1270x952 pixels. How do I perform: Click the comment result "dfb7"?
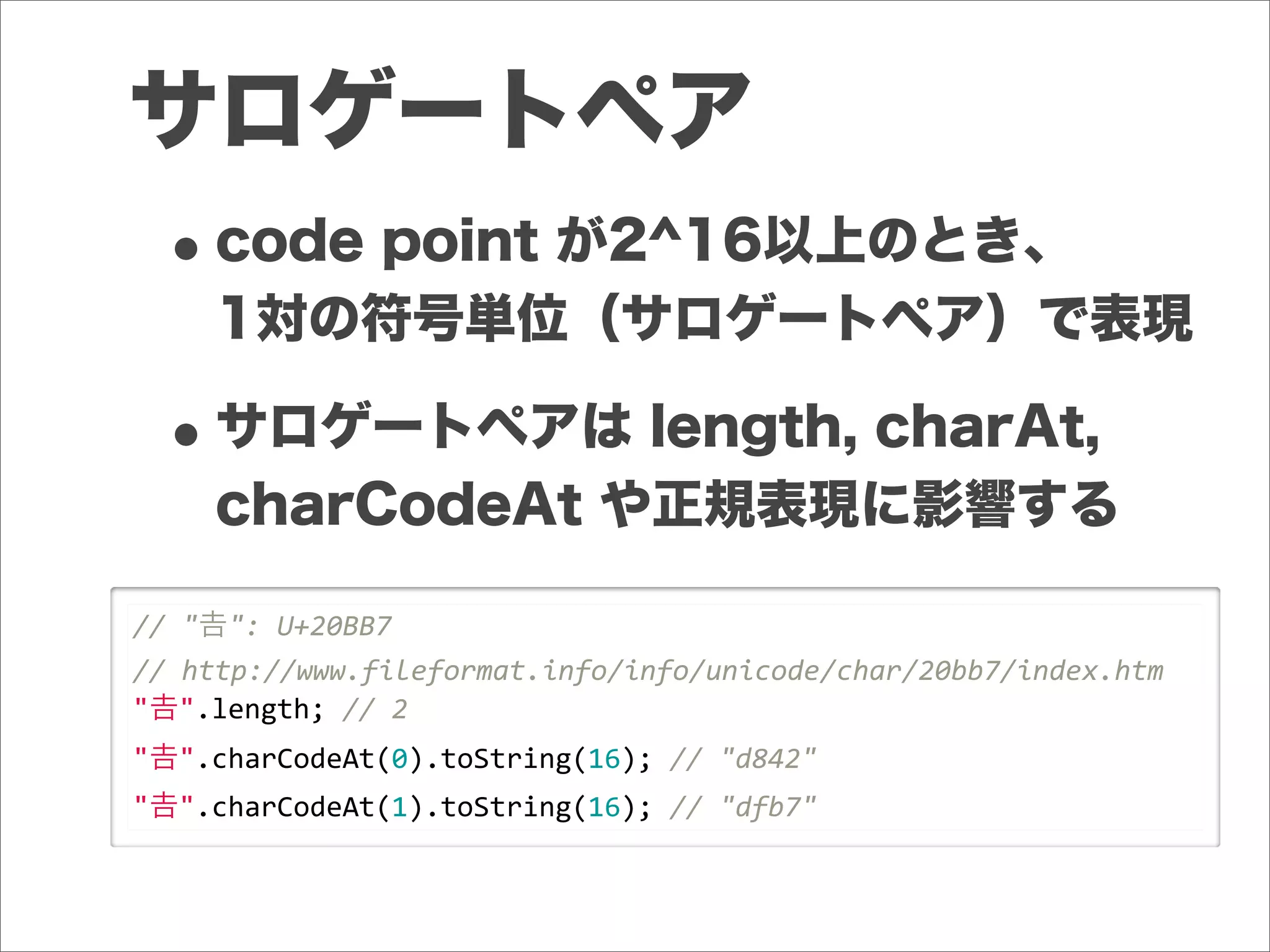pyautogui.click(x=769, y=807)
